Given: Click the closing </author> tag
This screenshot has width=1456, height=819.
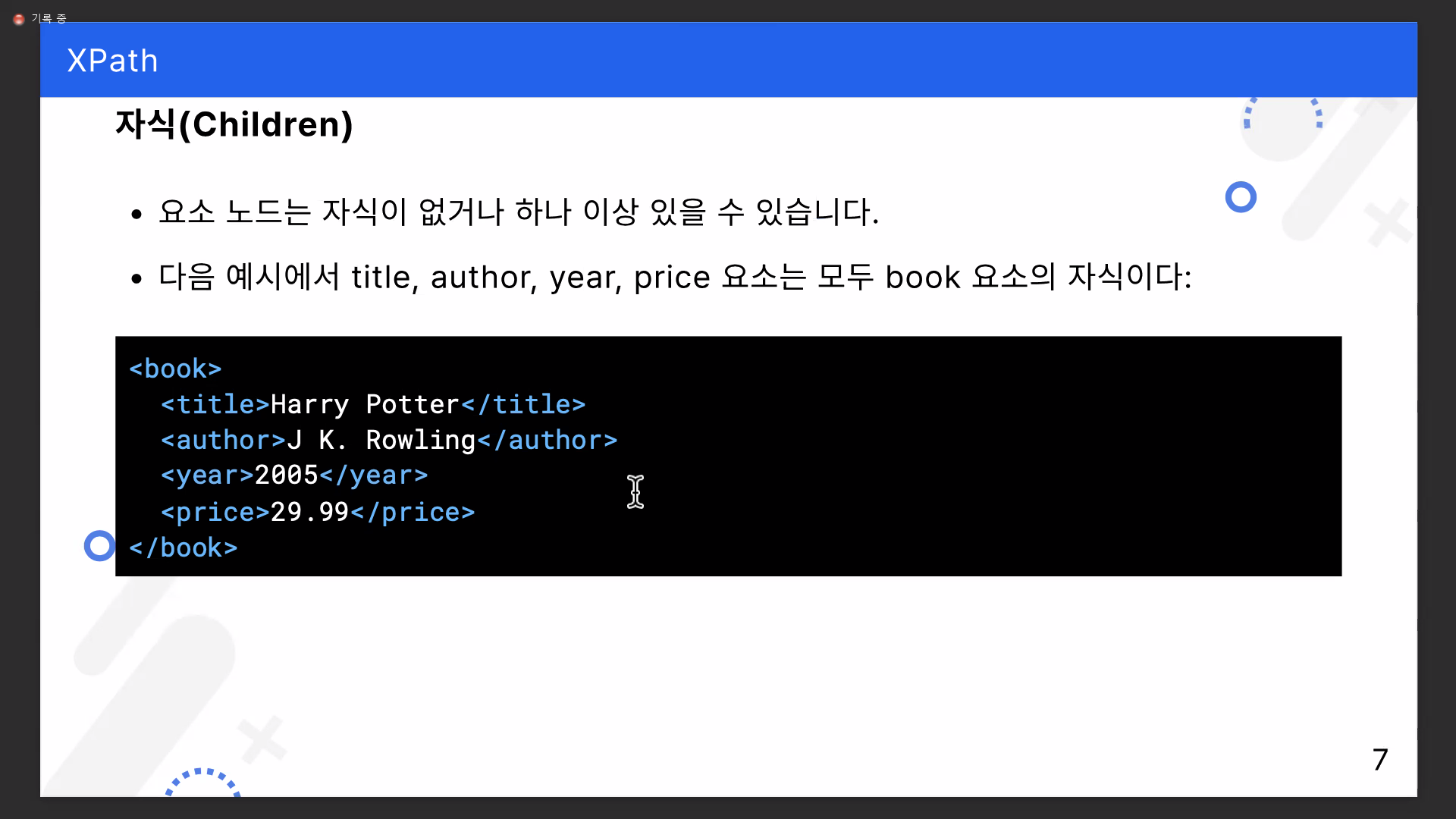Looking at the screenshot, I should click(x=547, y=440).
